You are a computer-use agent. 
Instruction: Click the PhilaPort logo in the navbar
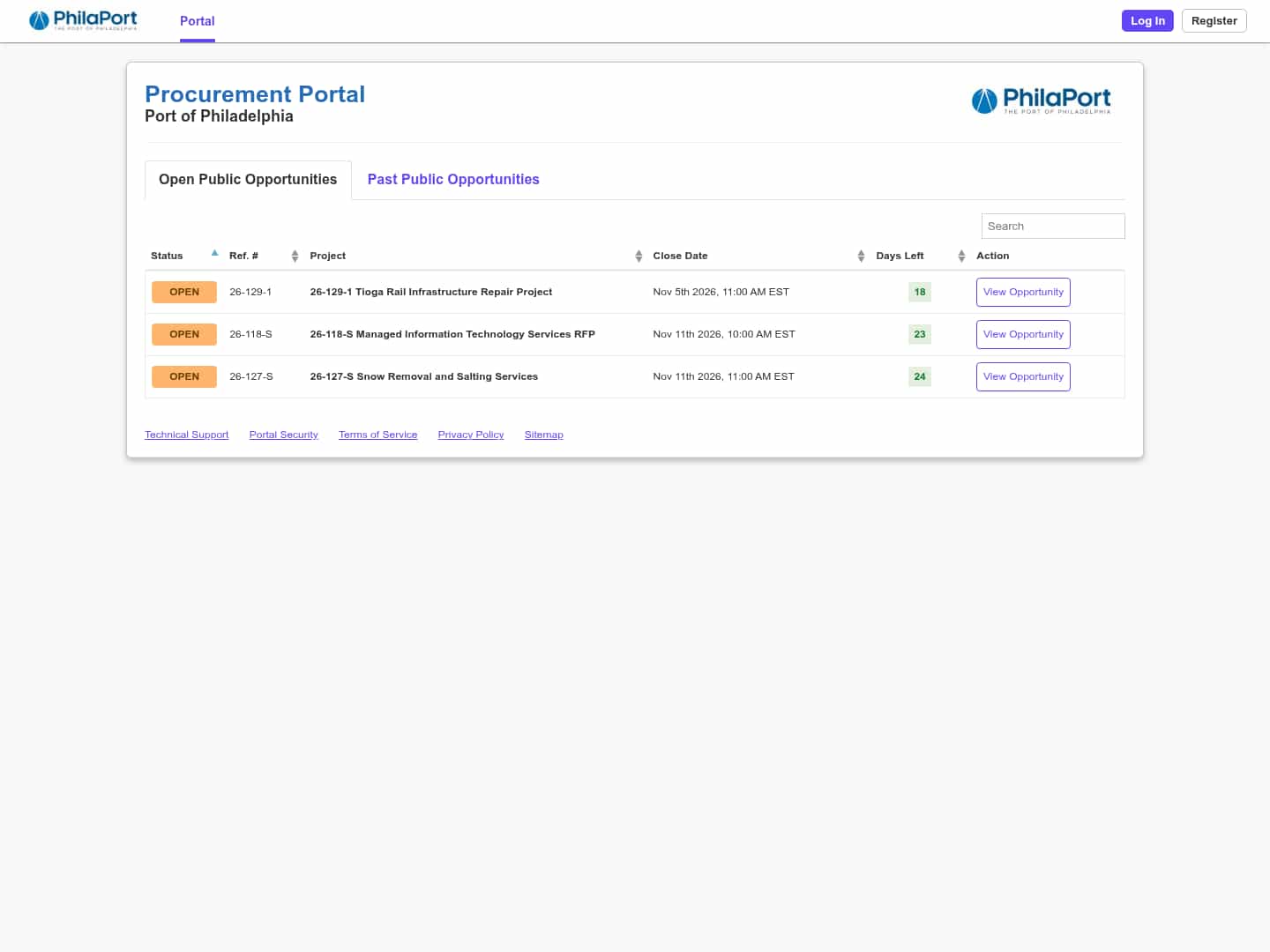[x=83, y=20]
